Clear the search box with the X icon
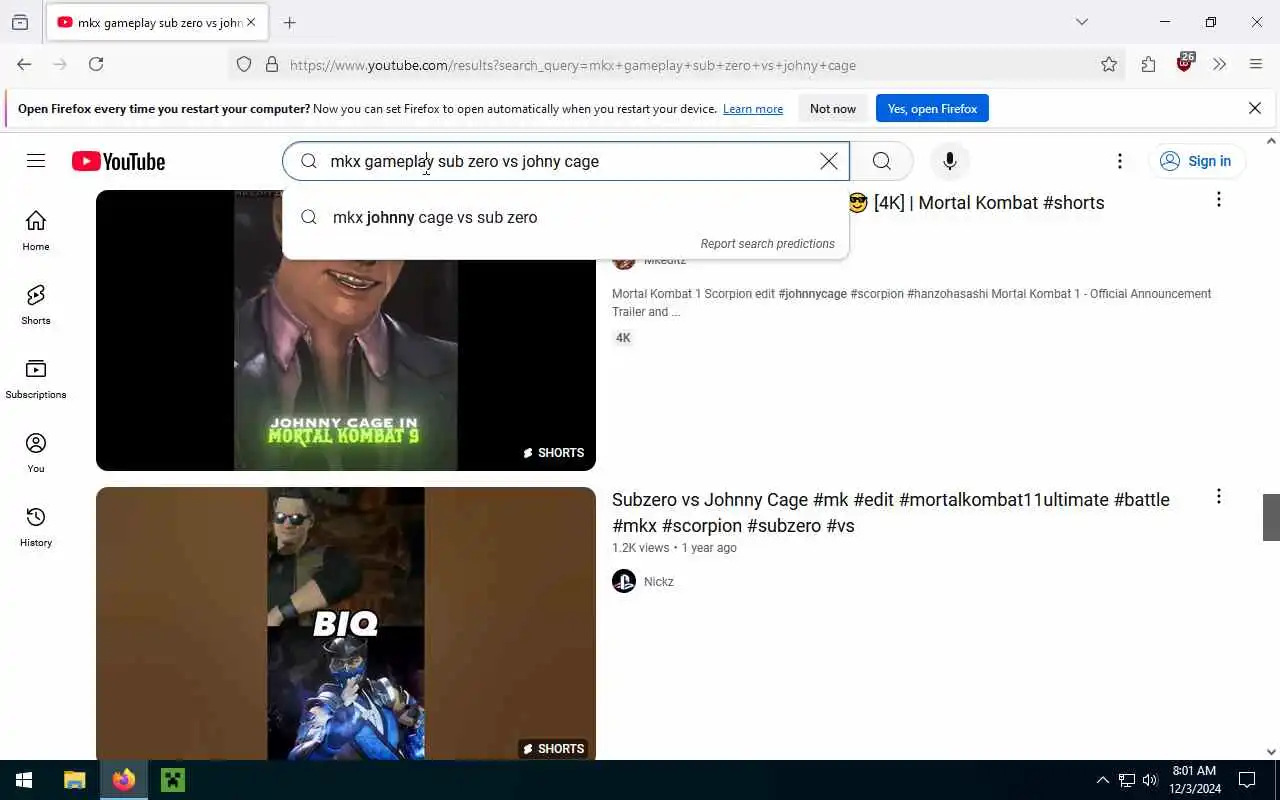This screenshot has width=1280, height=800. pos(829,161)
